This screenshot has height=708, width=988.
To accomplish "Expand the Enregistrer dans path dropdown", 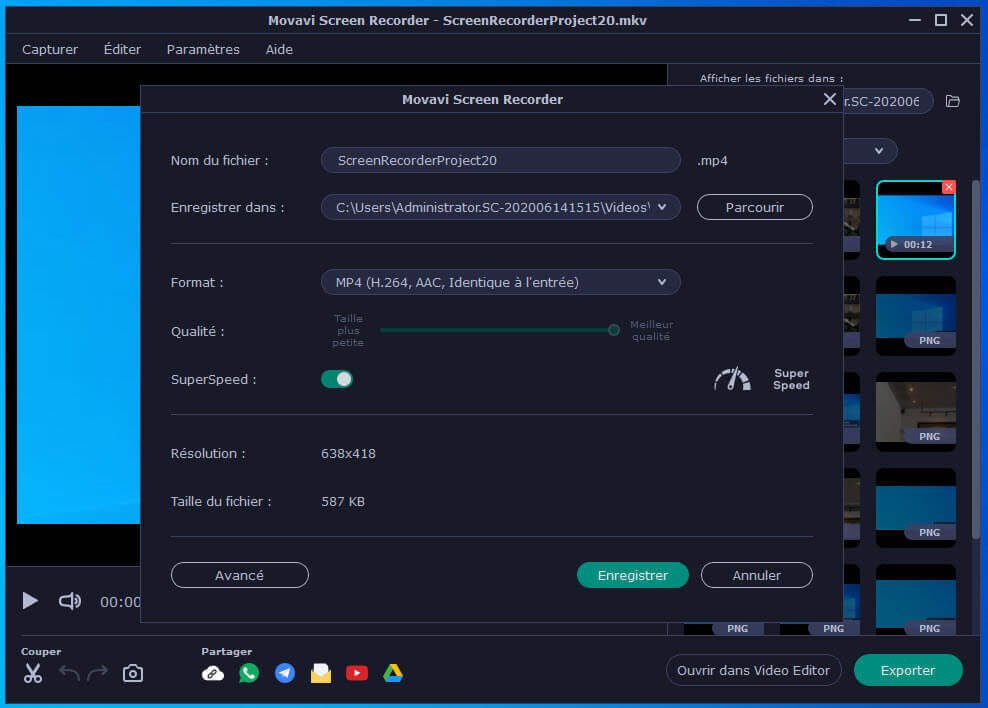I will tap(662, 207).
